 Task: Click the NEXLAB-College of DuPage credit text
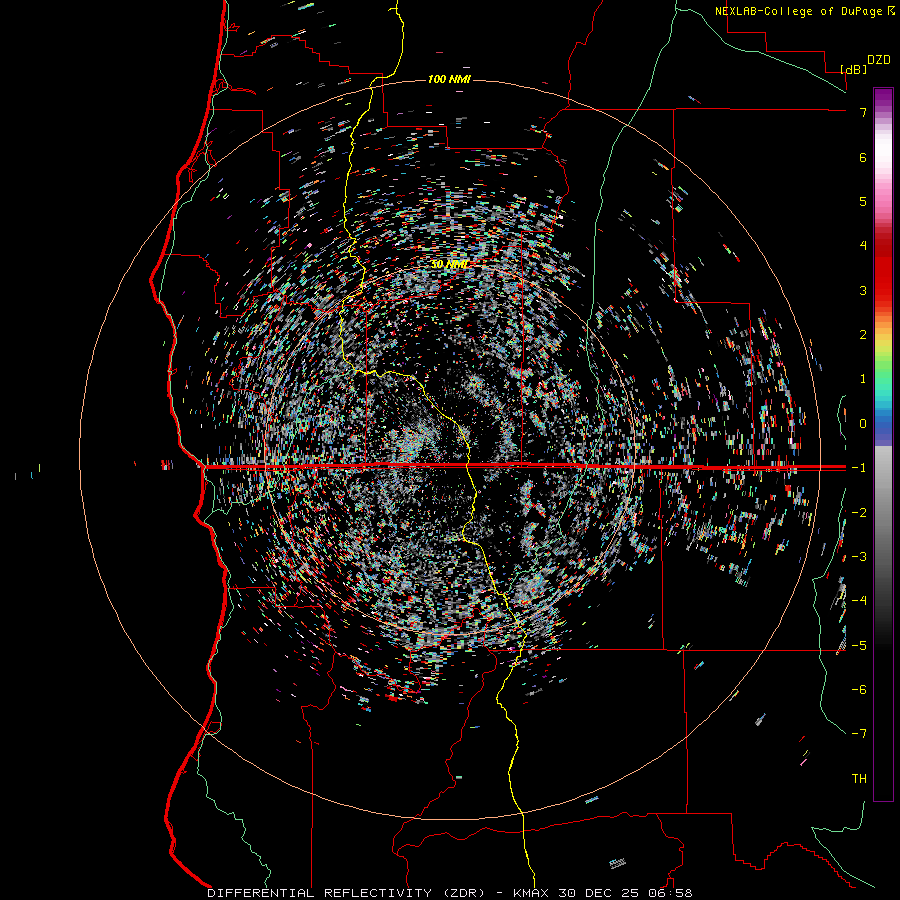pyautogui.click(x=800, y=11)
